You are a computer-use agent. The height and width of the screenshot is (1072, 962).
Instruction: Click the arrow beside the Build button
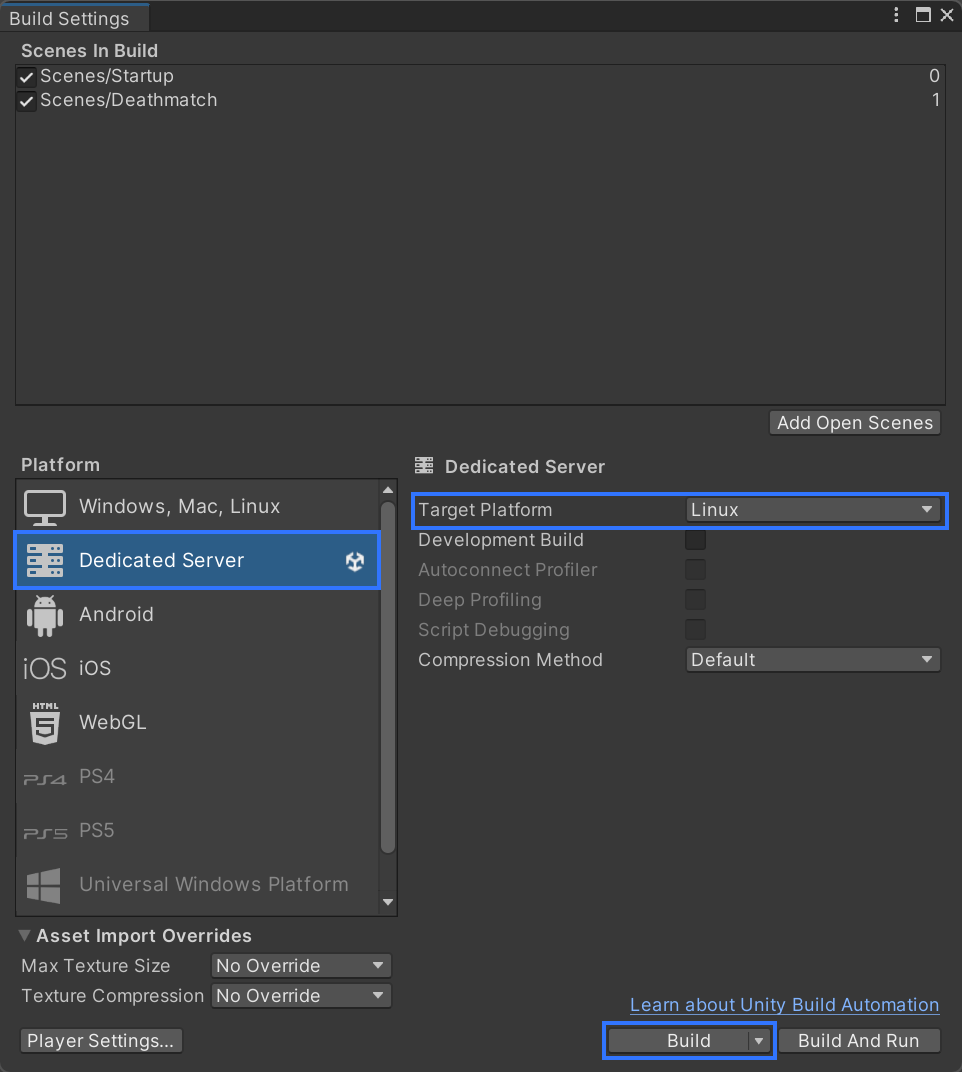(x=759, y=1041)
